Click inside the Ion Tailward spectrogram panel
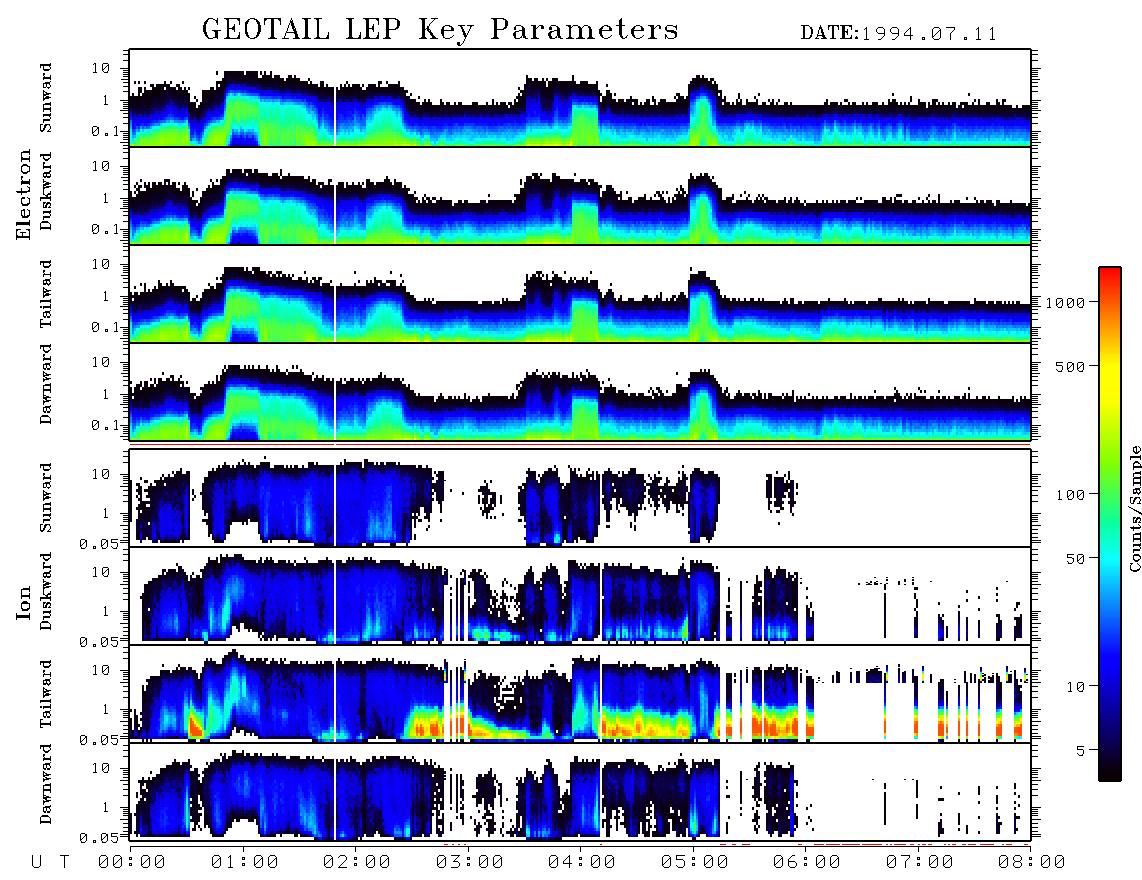 click(x=580, y=694)
